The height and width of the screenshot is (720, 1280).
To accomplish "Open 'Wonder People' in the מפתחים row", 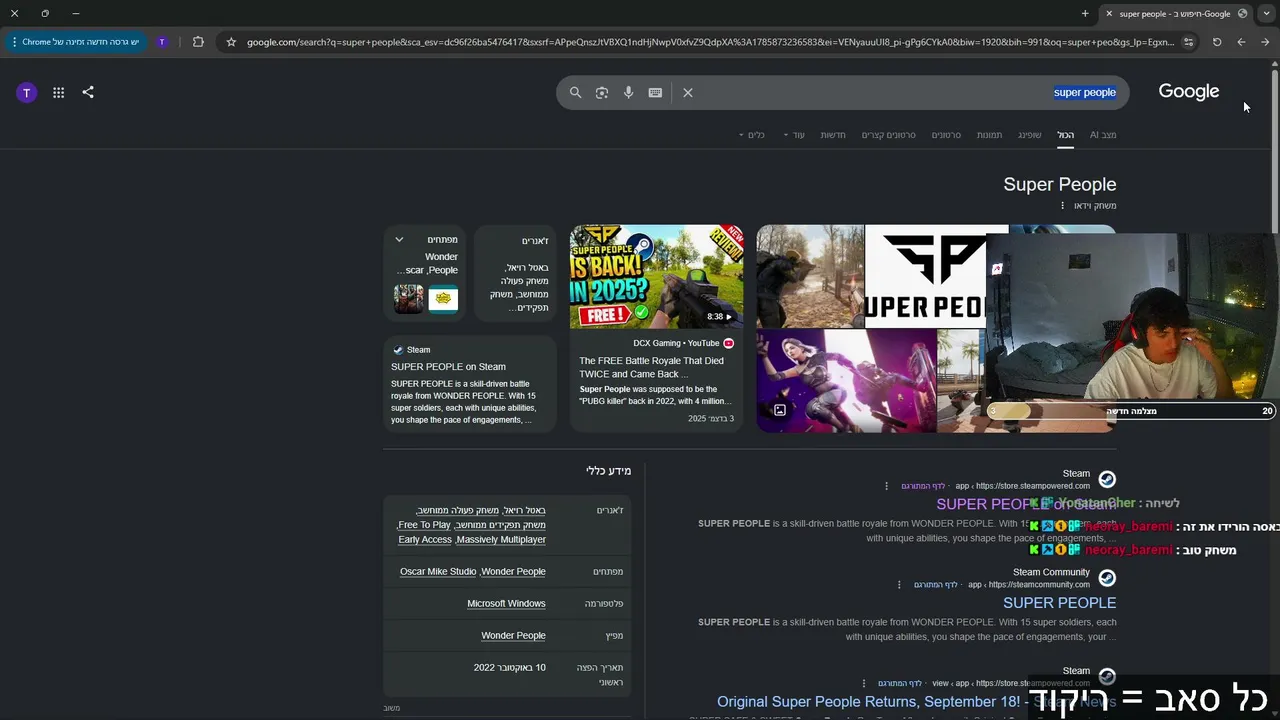I will [514, 572].
